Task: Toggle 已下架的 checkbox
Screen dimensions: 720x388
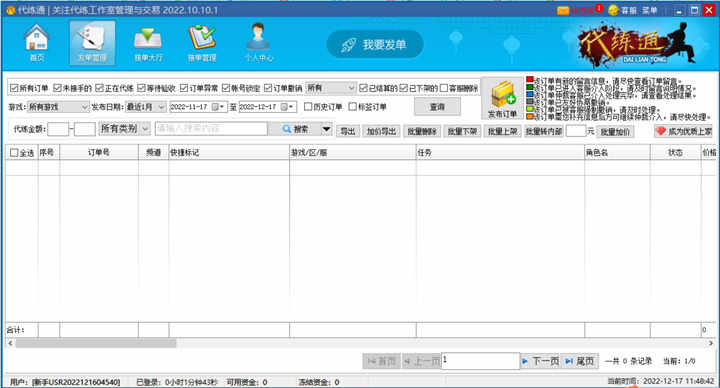Action: coord(404,88)
